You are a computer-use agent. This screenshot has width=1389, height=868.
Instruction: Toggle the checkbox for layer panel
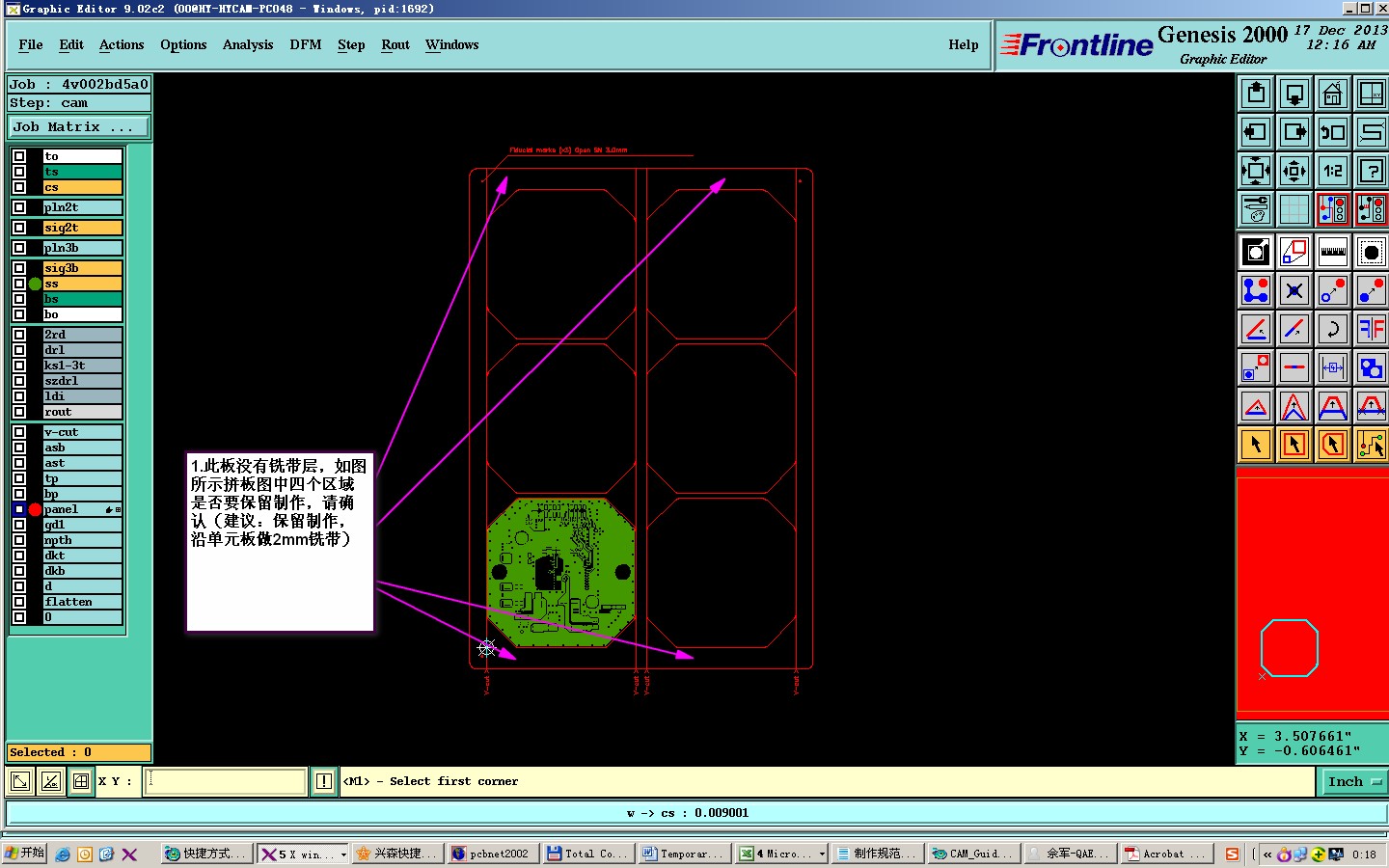pos(19,509)
